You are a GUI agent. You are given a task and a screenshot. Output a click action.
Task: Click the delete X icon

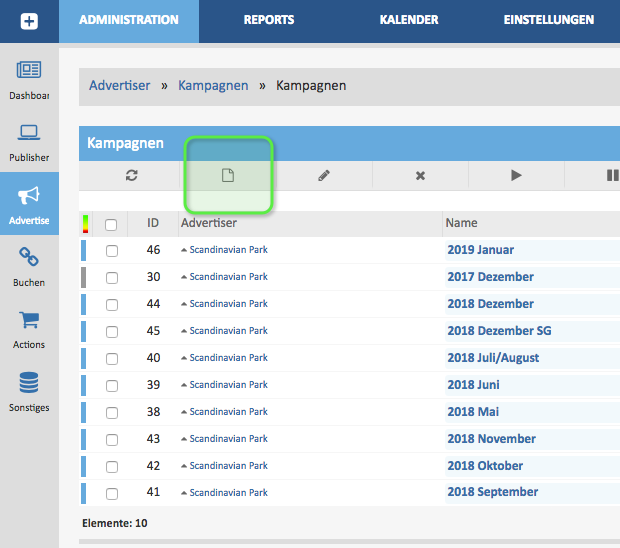(420, 175)
